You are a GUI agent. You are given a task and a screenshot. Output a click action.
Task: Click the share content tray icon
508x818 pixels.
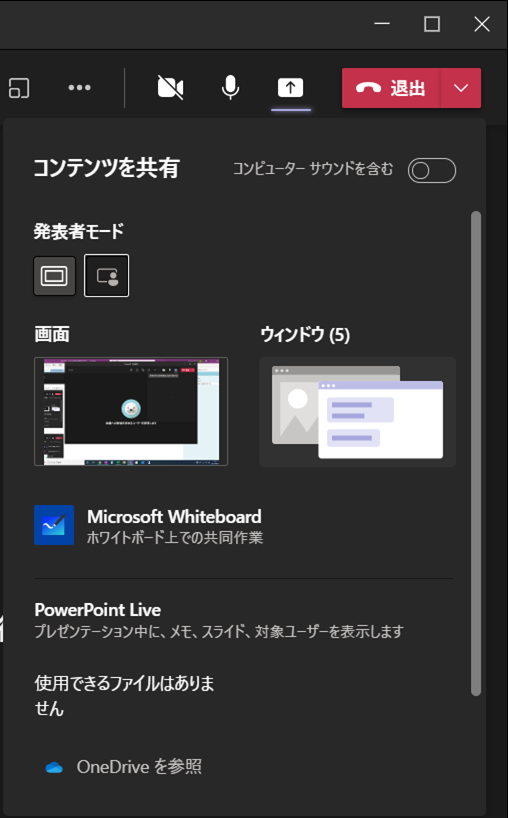coord(291,88)
